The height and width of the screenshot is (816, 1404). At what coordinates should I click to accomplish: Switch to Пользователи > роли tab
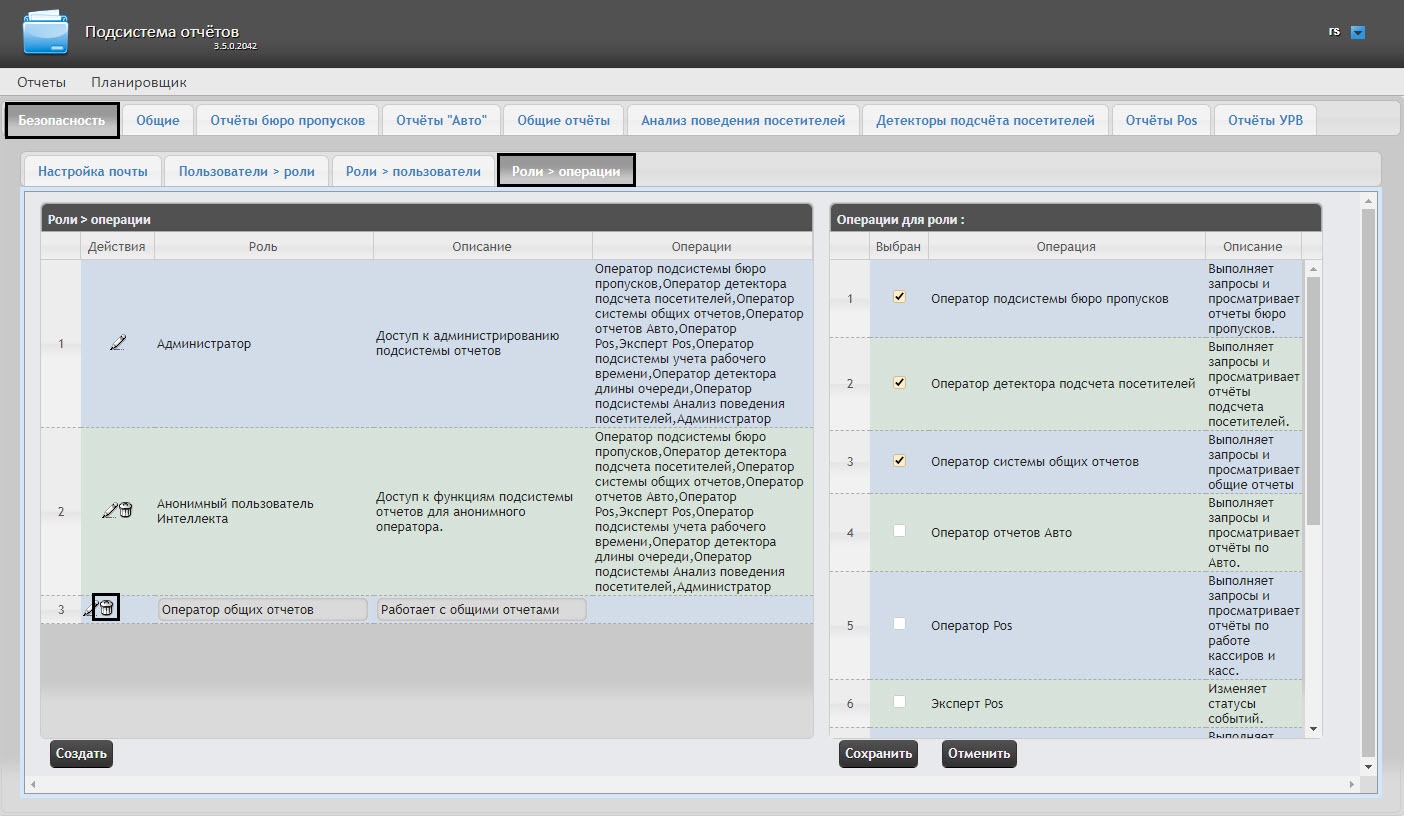(247, 171)
